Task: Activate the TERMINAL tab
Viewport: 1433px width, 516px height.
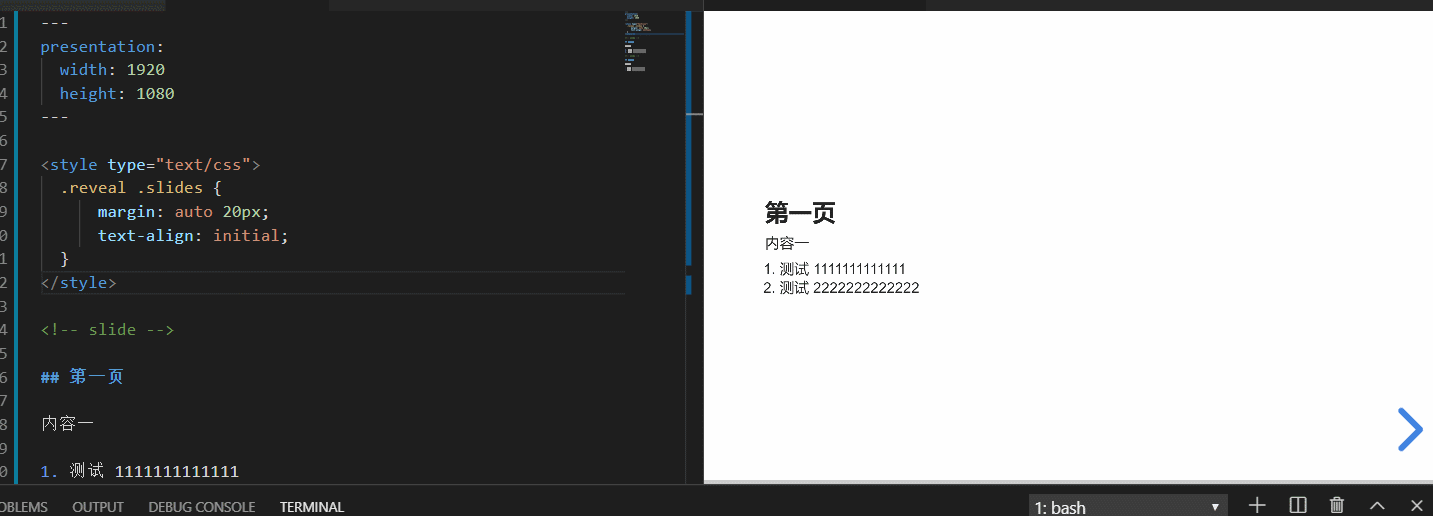Action: coord(312,507)
